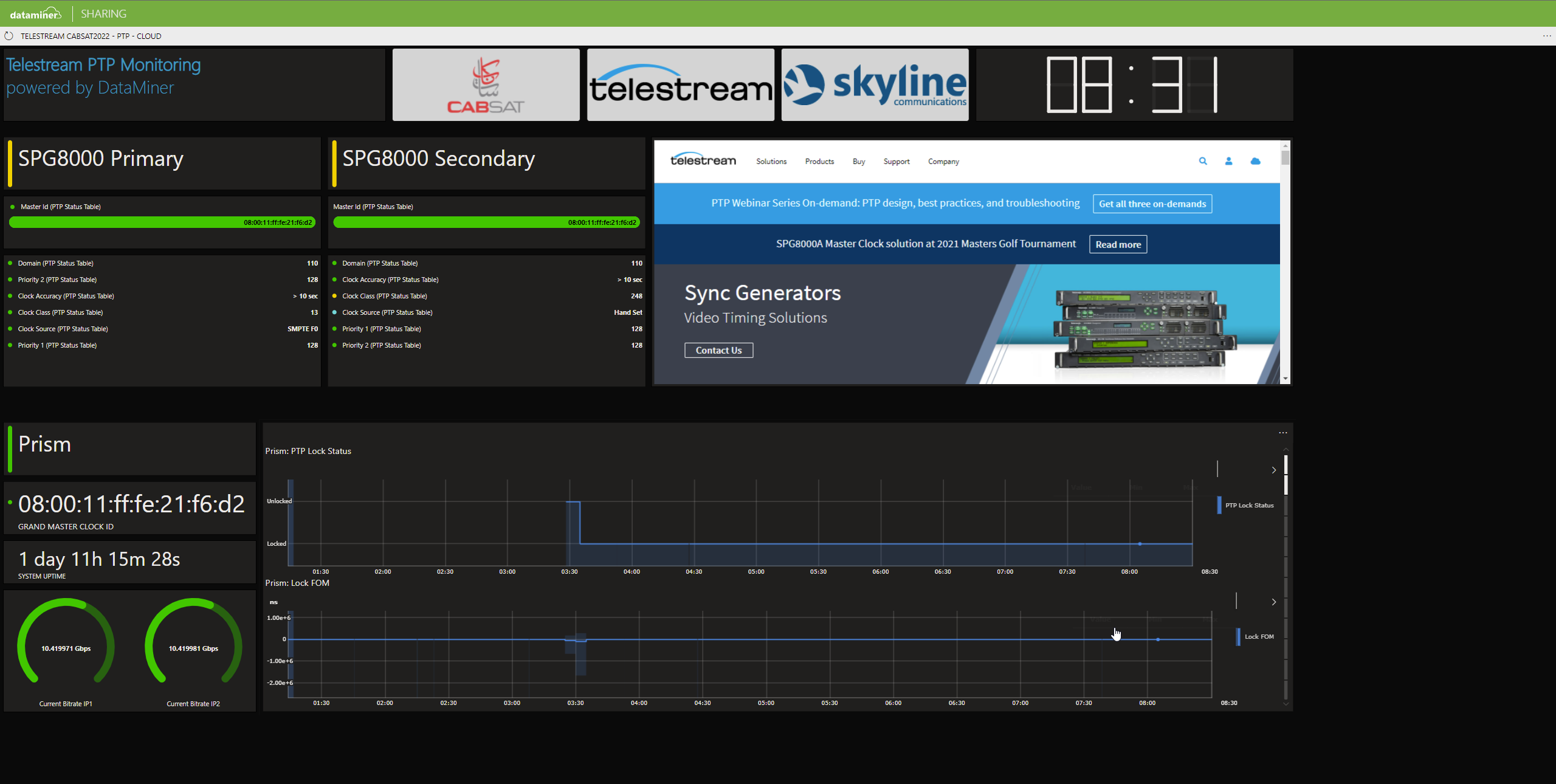Select Primary Clock Class (PTP Status Table) row
Viewport: 1556px width, 784px height.
coord(163,312)
